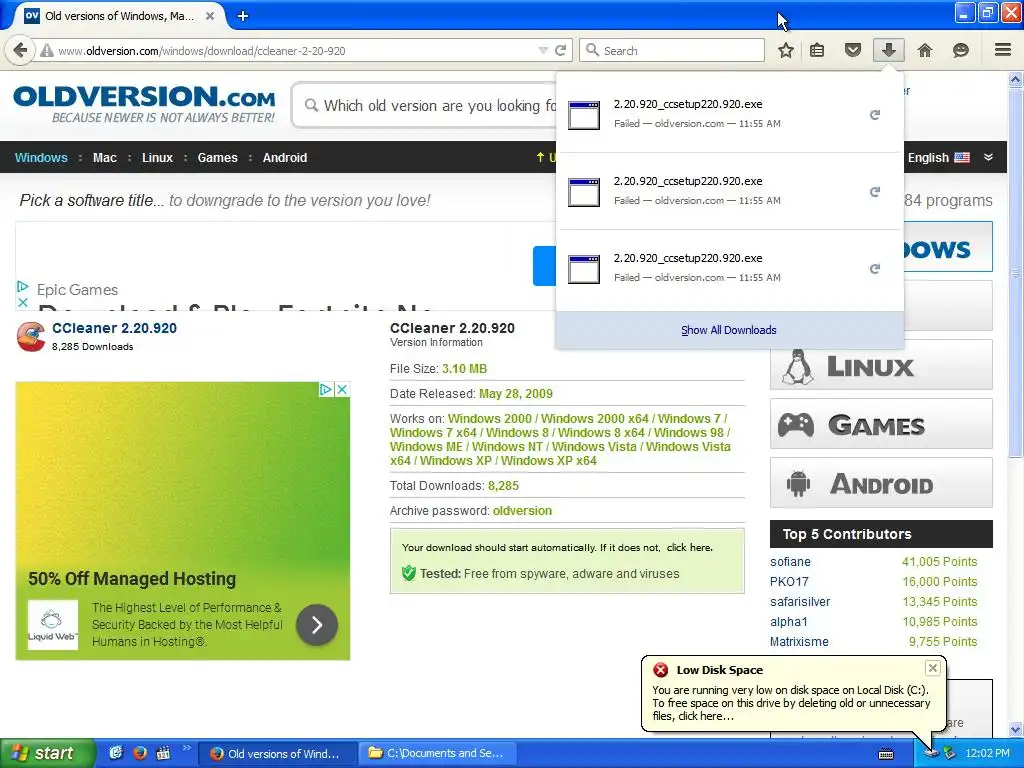Screen dimensions: 1024x768
Task: Open the Mac navigation item
Action: tap(104, 157)
